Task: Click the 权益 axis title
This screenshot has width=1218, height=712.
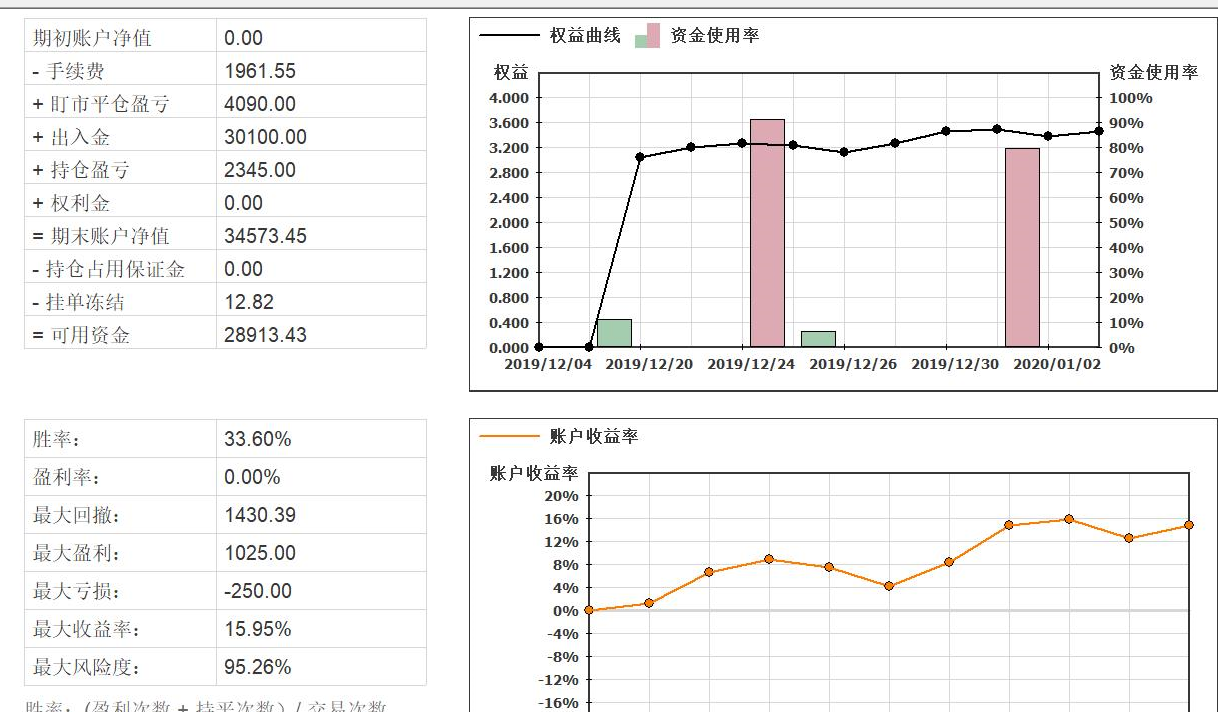Action: (511, 73)
